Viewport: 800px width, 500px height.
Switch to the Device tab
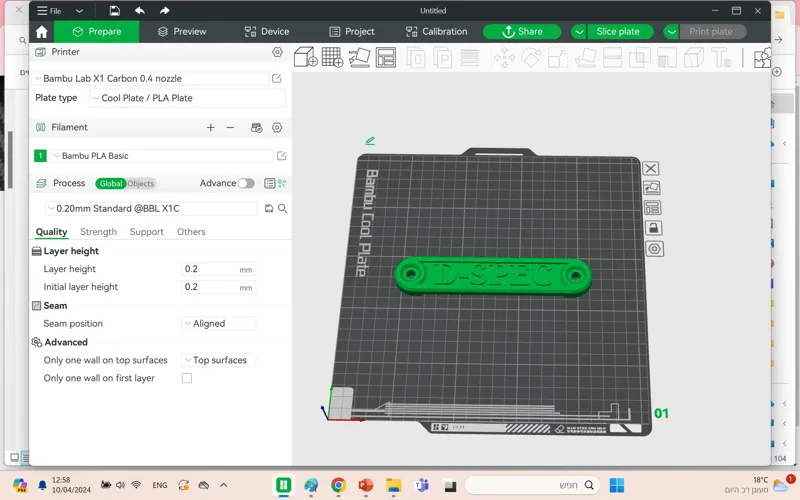pos(267,32)
